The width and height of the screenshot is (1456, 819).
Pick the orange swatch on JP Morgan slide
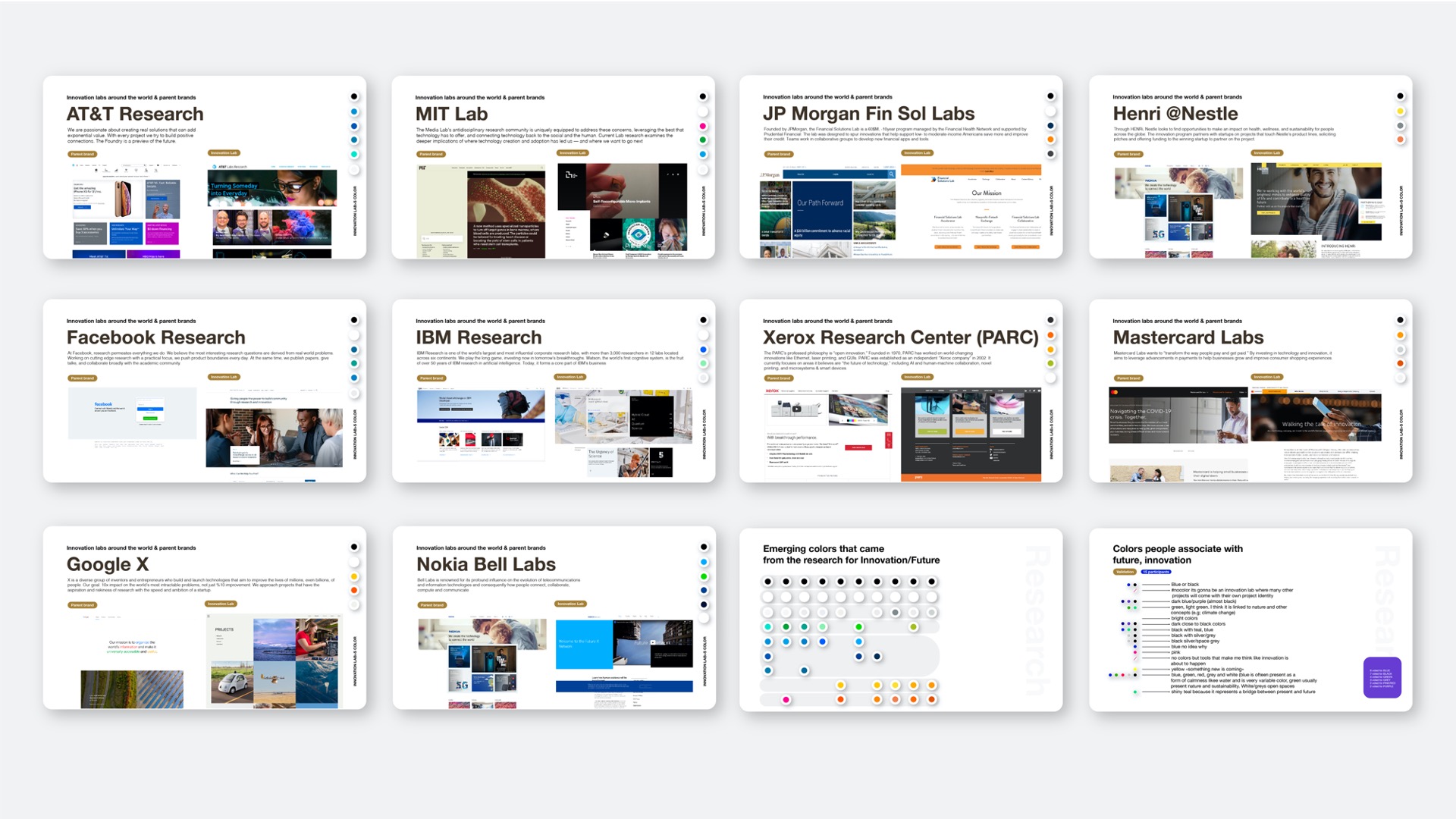click(1051, 140)
